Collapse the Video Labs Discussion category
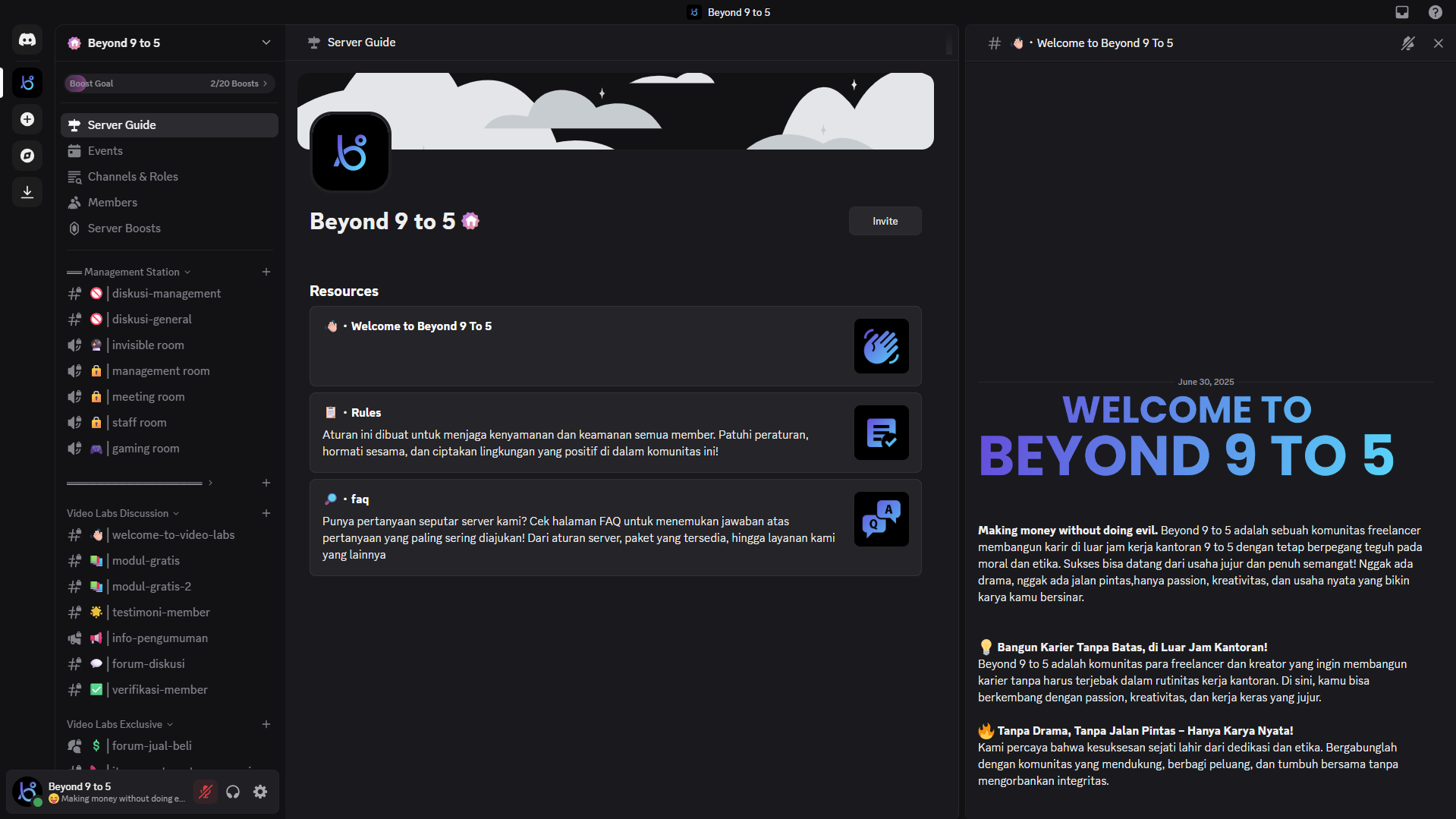Image resolution: width=1456 pixels, height=819 pixels. 123,513
